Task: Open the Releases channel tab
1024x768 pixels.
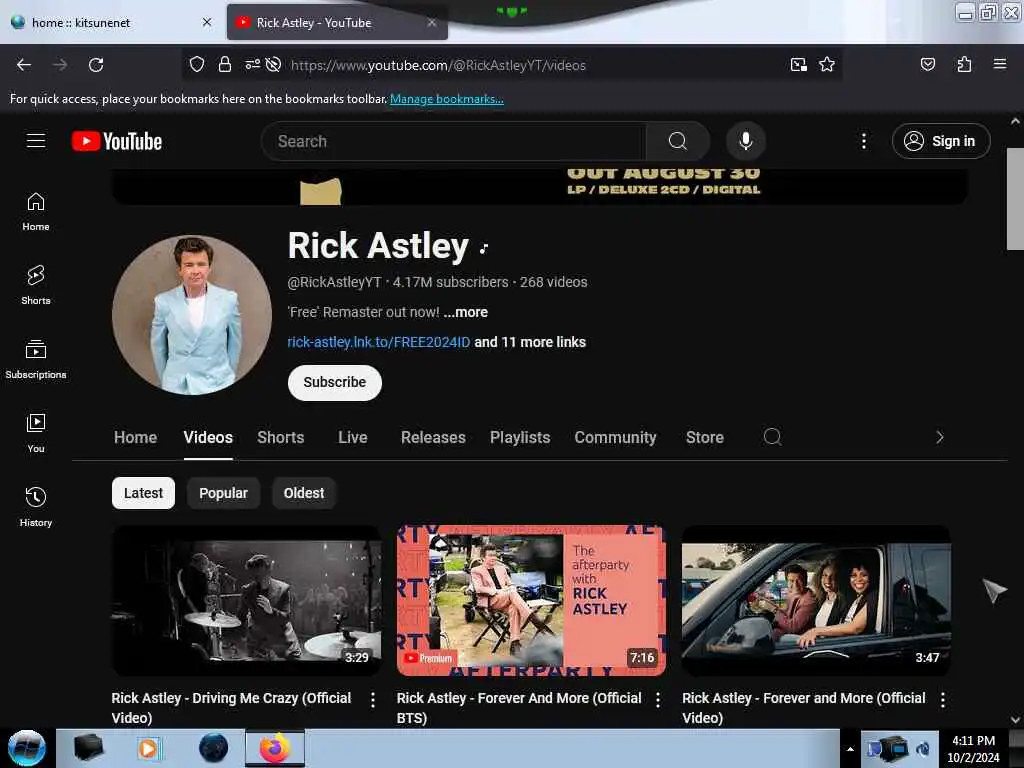Action: pos(433,438)
